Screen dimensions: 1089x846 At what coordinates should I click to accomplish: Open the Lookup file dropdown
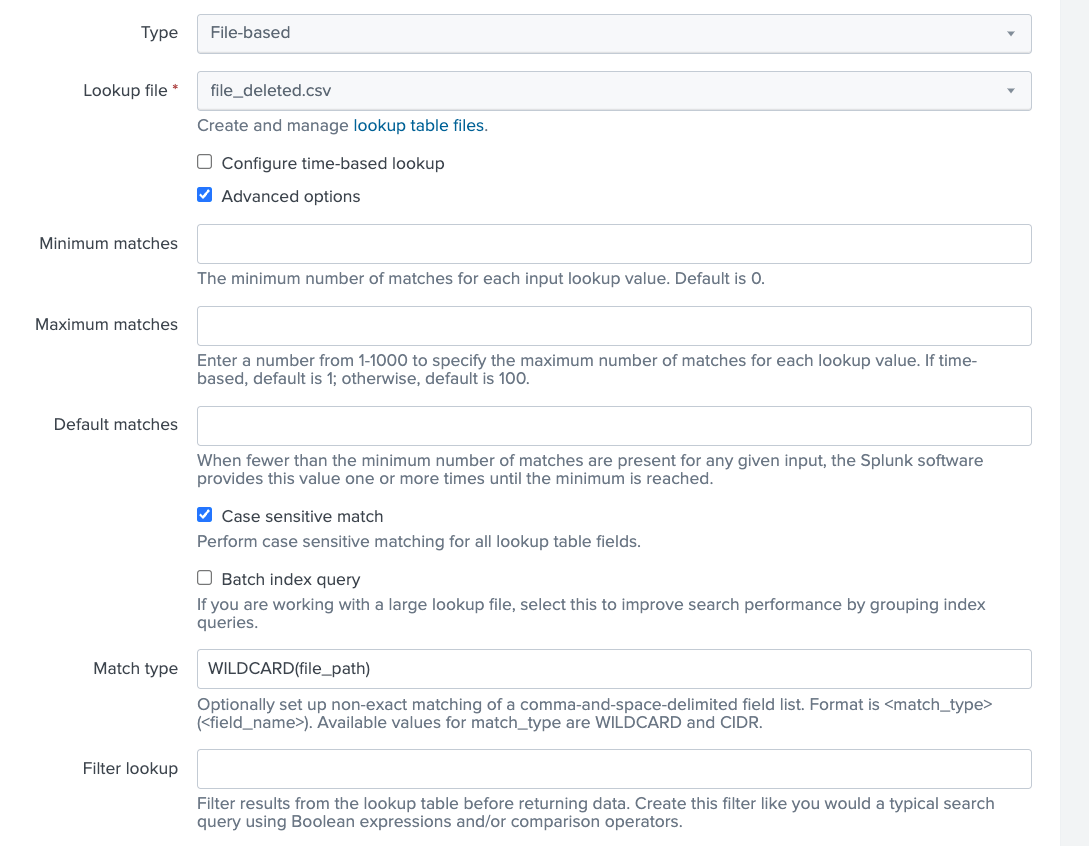(614, 90)
